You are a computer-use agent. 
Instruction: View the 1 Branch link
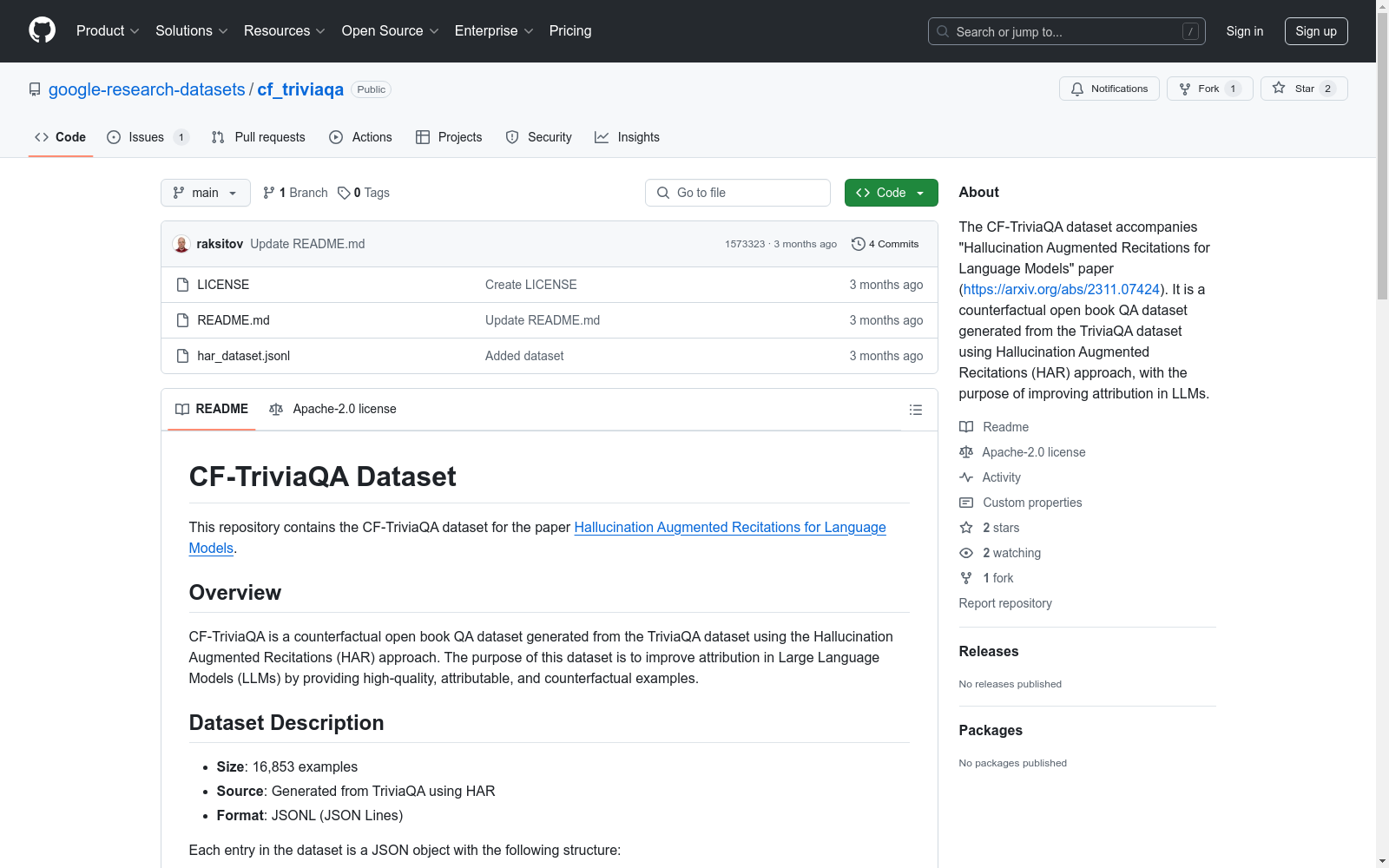pyautogui.click(x=295, y=193)
